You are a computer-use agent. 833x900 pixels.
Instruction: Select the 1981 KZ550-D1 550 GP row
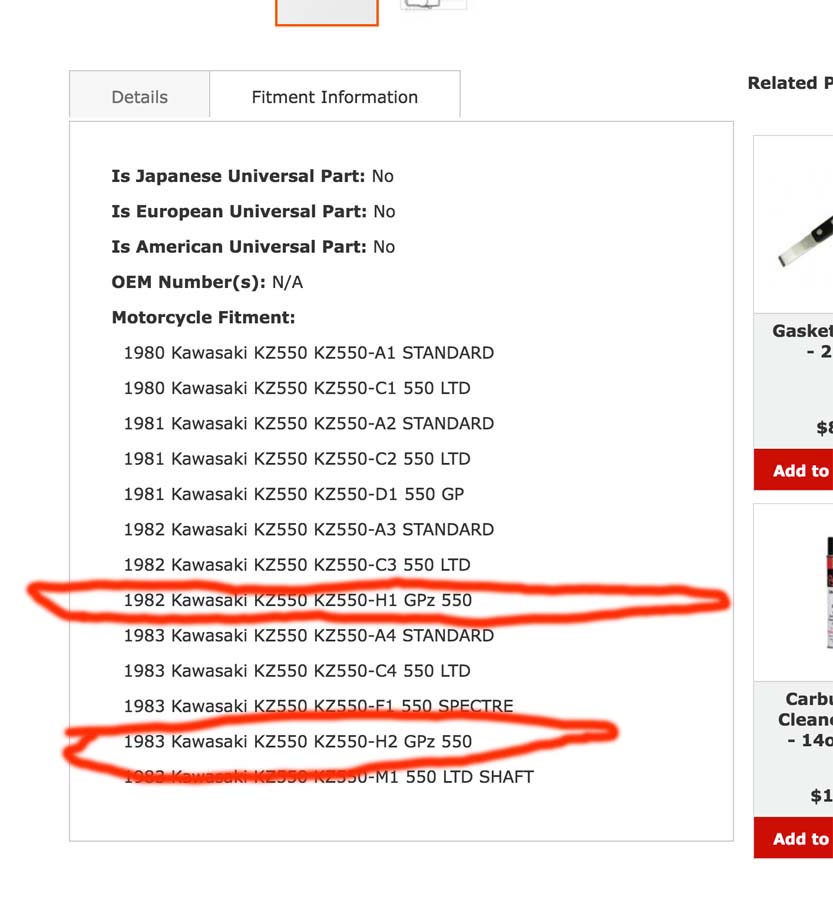[x=293, y=494]
